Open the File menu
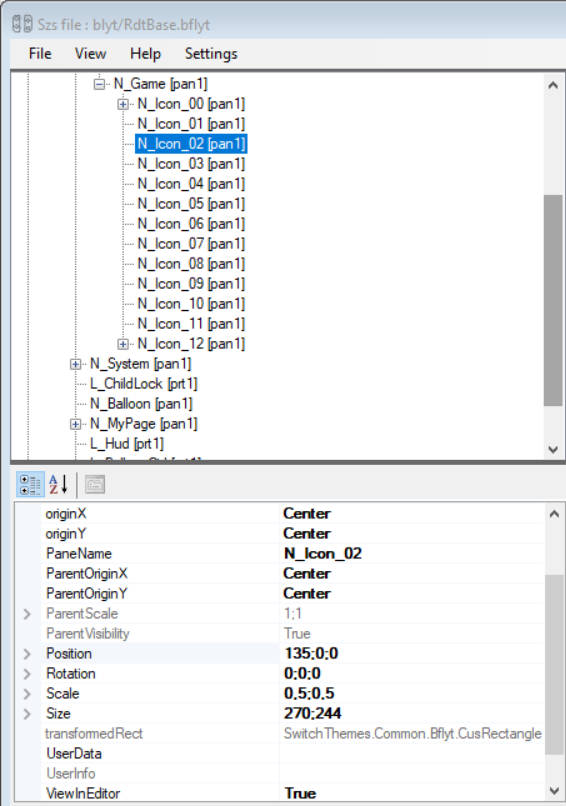Image resolution: width=566 pixels, height=806 pixels. 40,53
